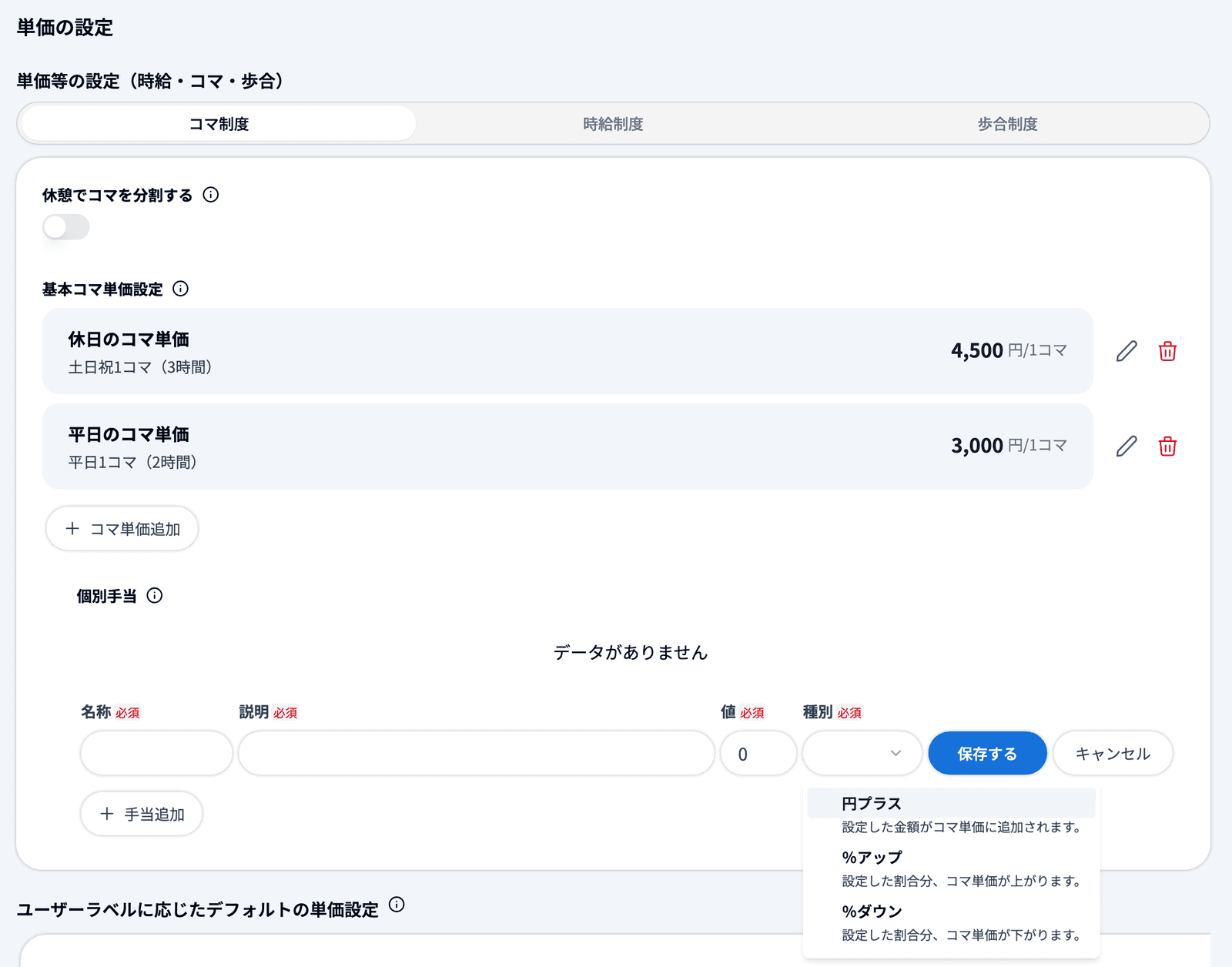1232x967 pixels.
Task: Switch to the 歩合制度 tab
Action: point(1007,124)
